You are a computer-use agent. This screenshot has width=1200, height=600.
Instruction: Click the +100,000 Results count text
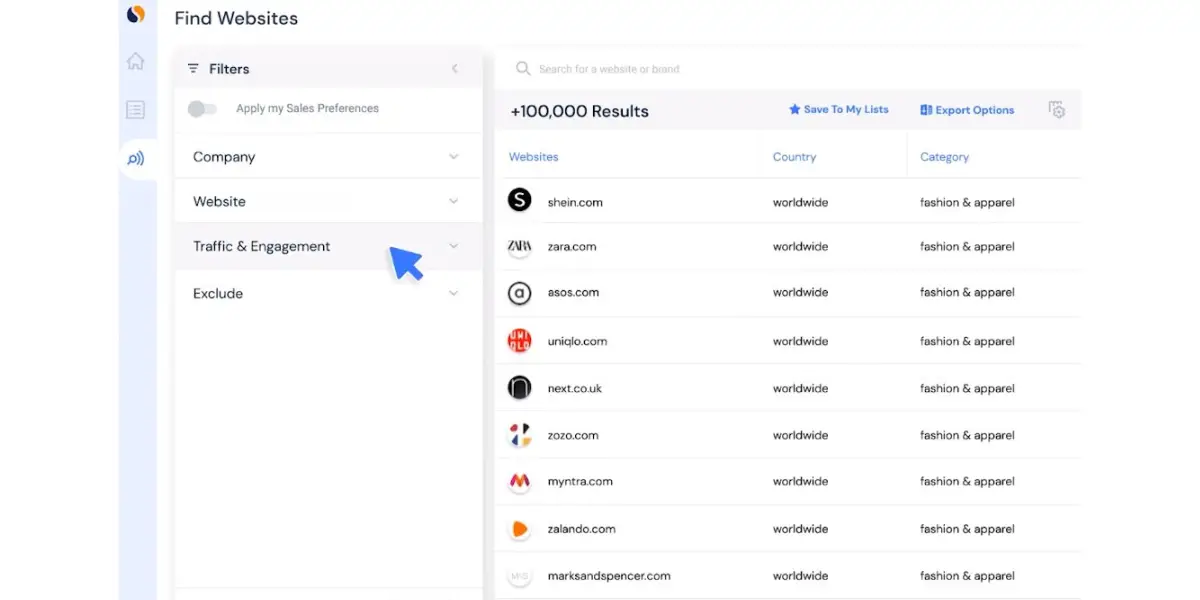(580, 111)
